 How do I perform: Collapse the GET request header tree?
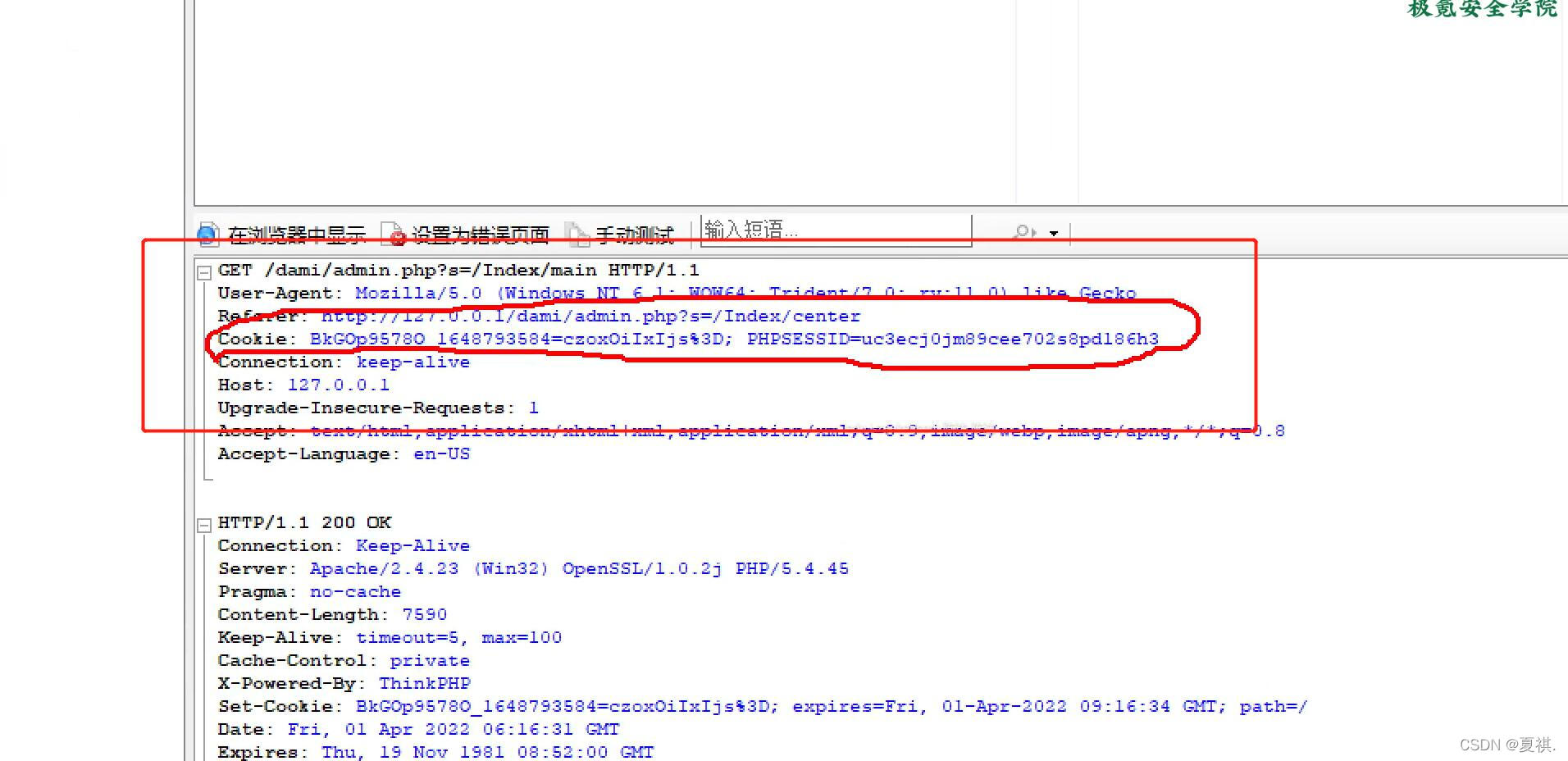[x=204, y=272]
